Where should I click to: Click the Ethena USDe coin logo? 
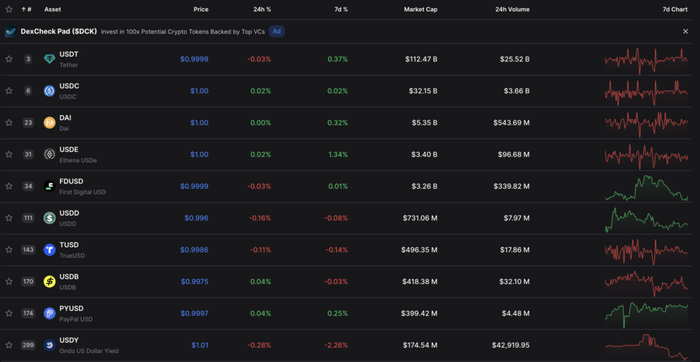pyautogui.click(x=49, y=154)
